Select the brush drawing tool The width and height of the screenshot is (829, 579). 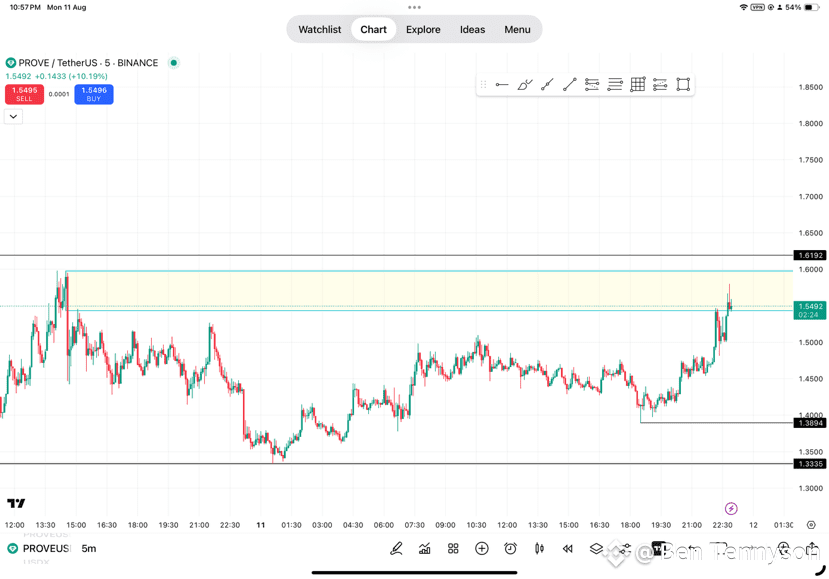click(524, 85)
